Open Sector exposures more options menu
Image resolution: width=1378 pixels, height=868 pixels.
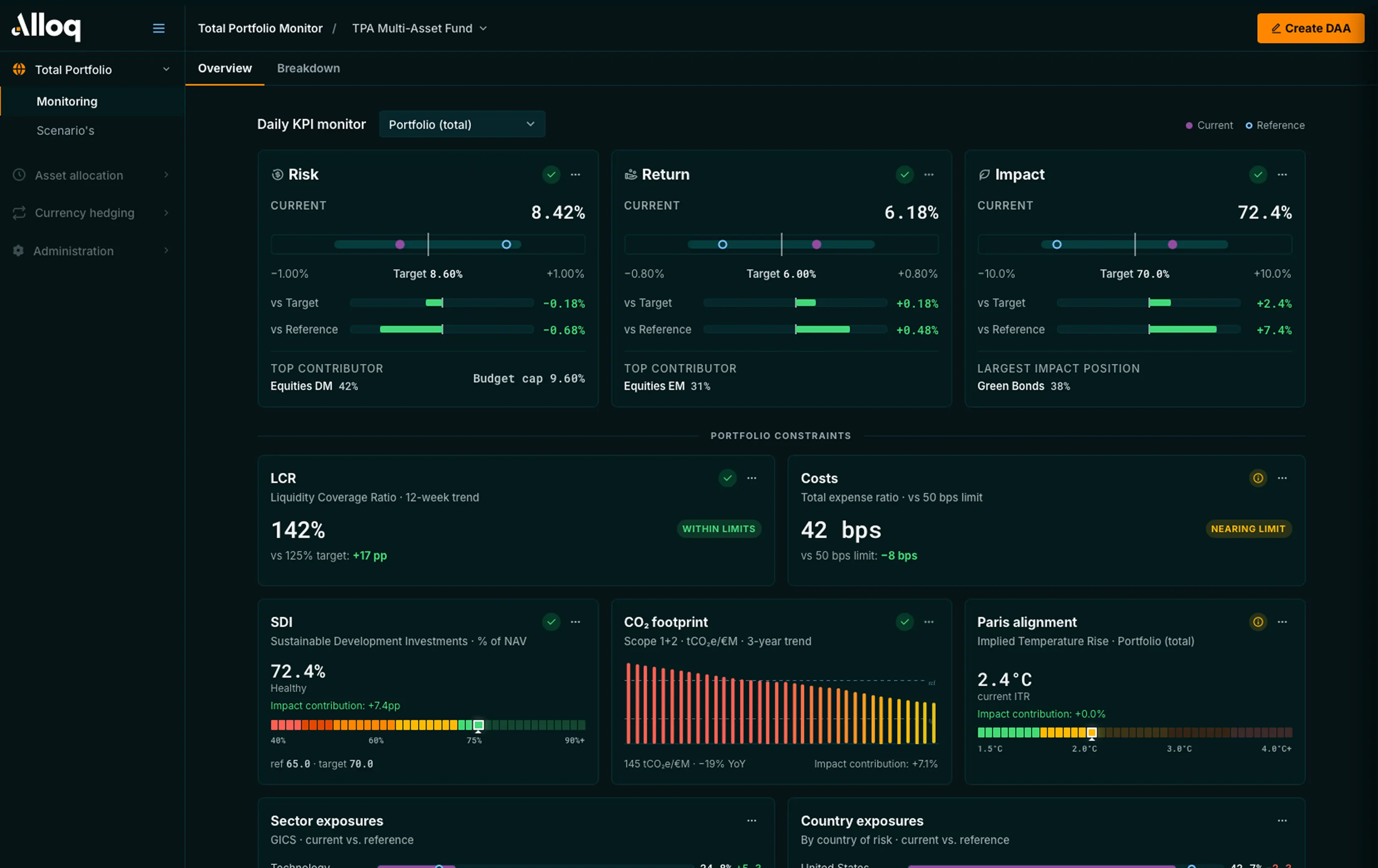click(x=751, y=820)
